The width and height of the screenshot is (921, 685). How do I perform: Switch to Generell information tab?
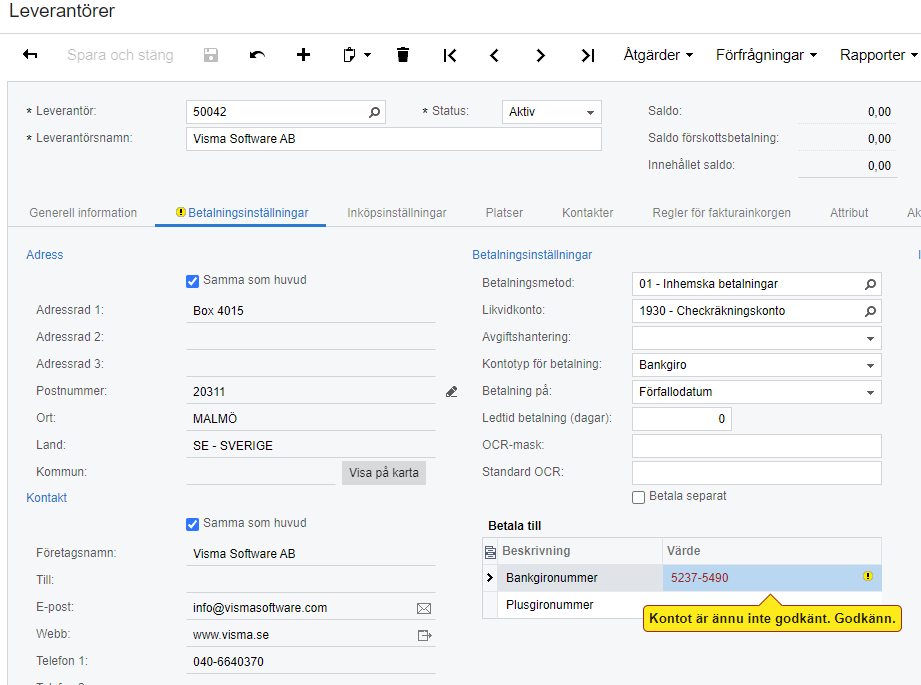click(x=83, y=213)
